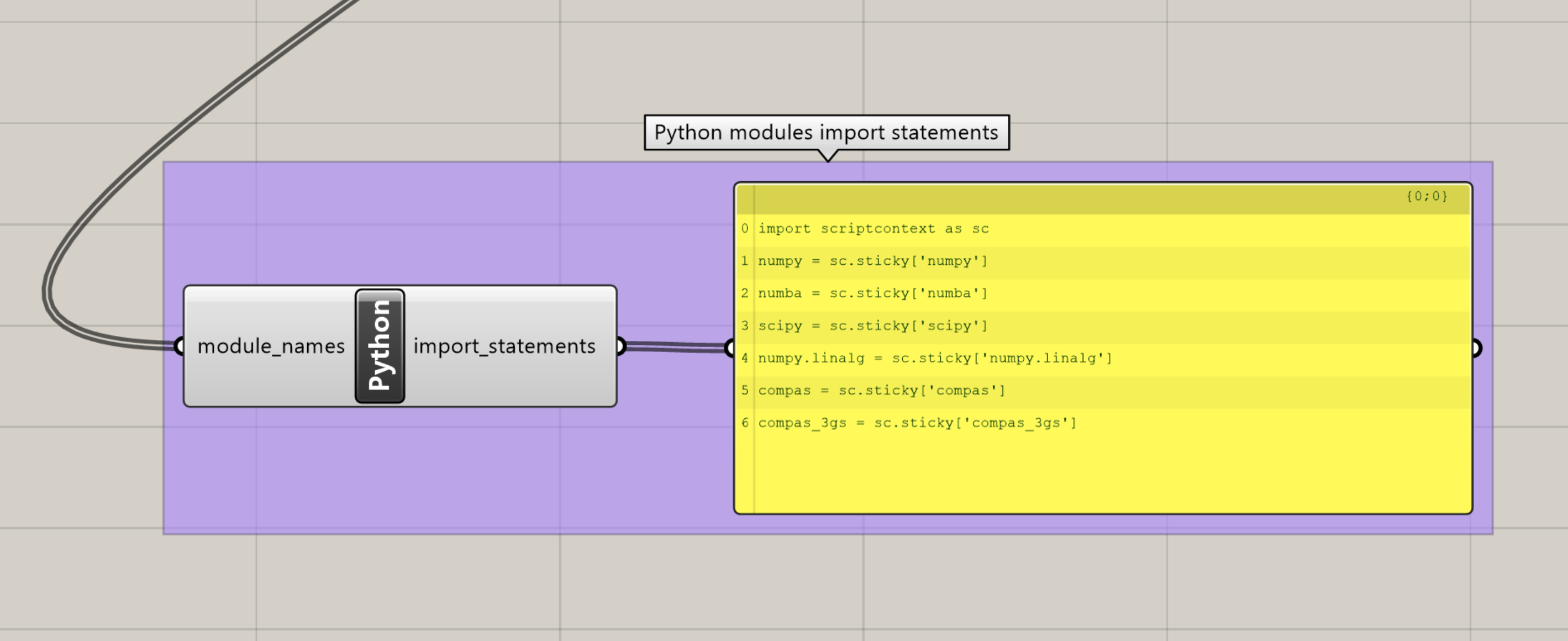1568x641 pixels.
Task: Click the module_names input grip
Action: 180,346
